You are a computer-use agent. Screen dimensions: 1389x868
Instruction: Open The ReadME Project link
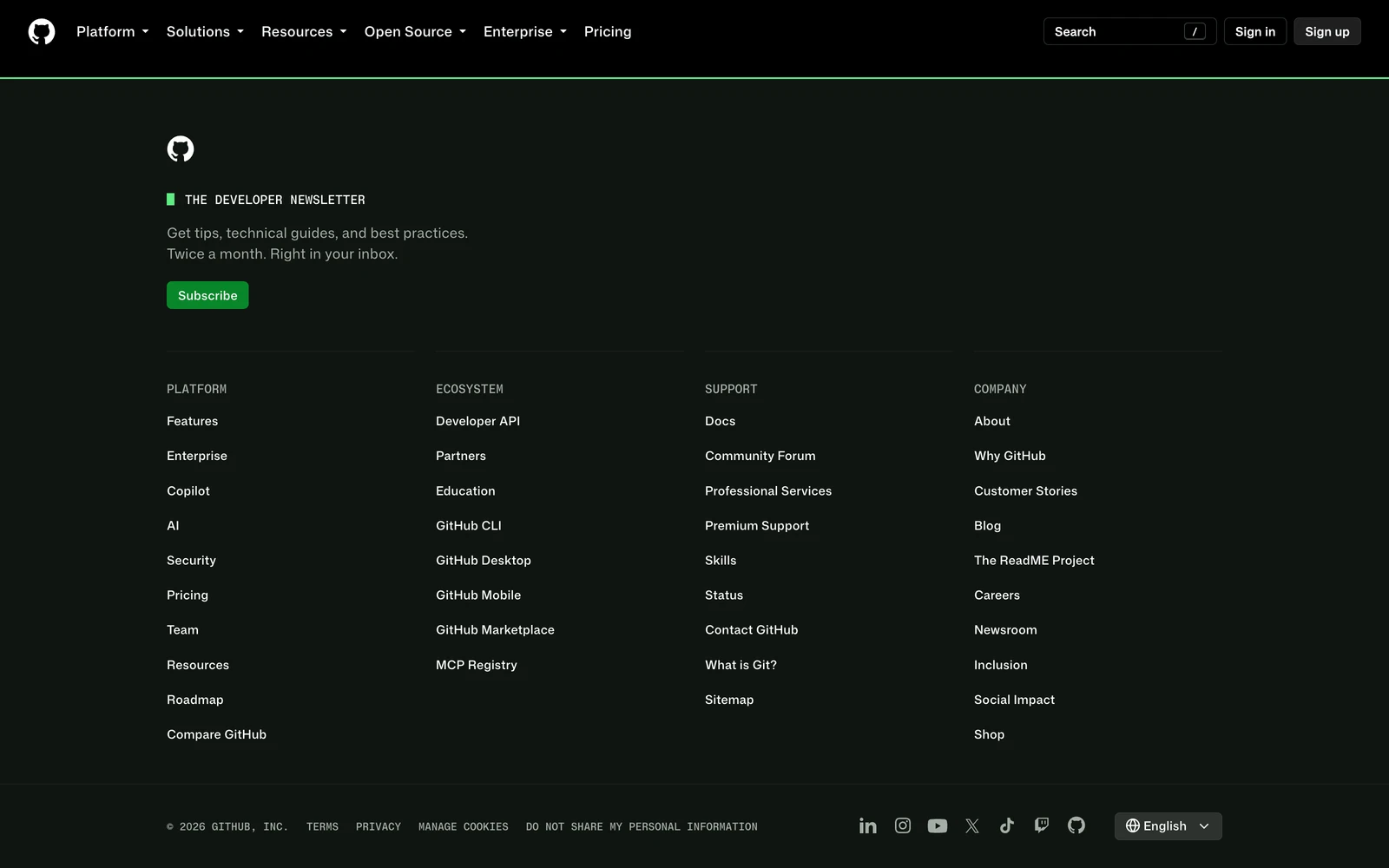point(1034,560)
